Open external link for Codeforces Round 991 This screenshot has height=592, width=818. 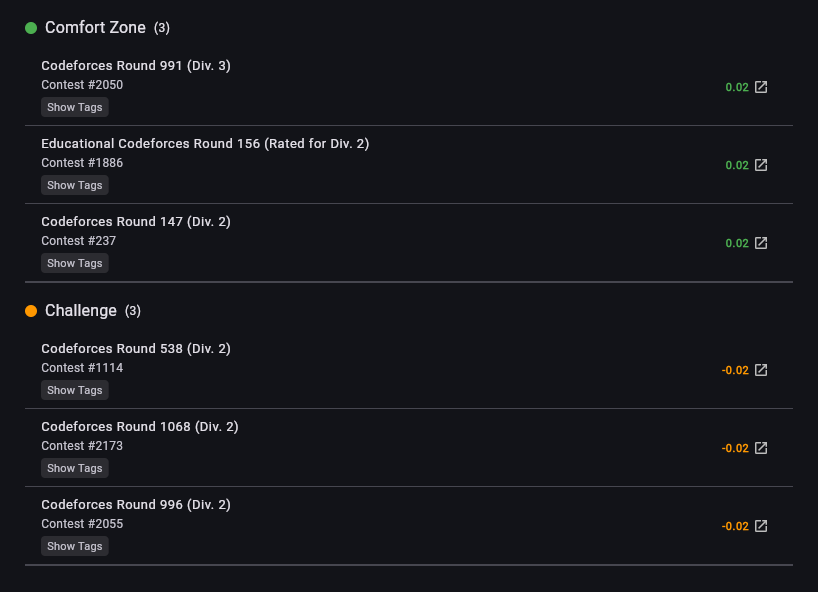(761, 87)
